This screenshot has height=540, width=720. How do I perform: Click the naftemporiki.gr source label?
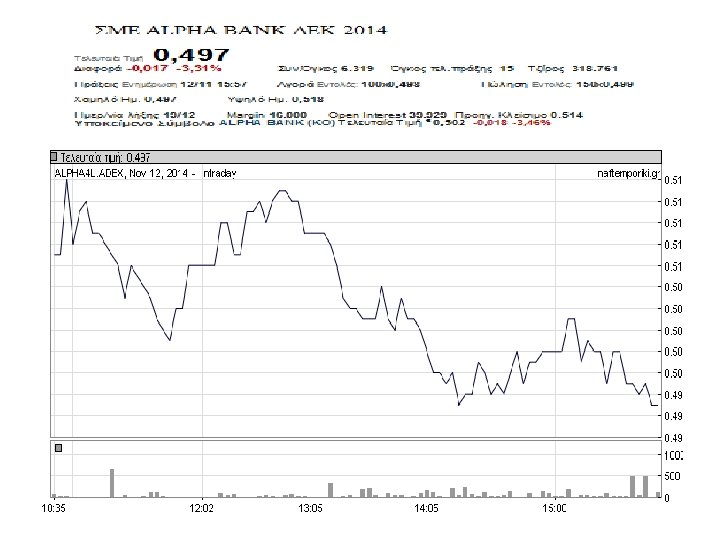click(x=629, y=174)
